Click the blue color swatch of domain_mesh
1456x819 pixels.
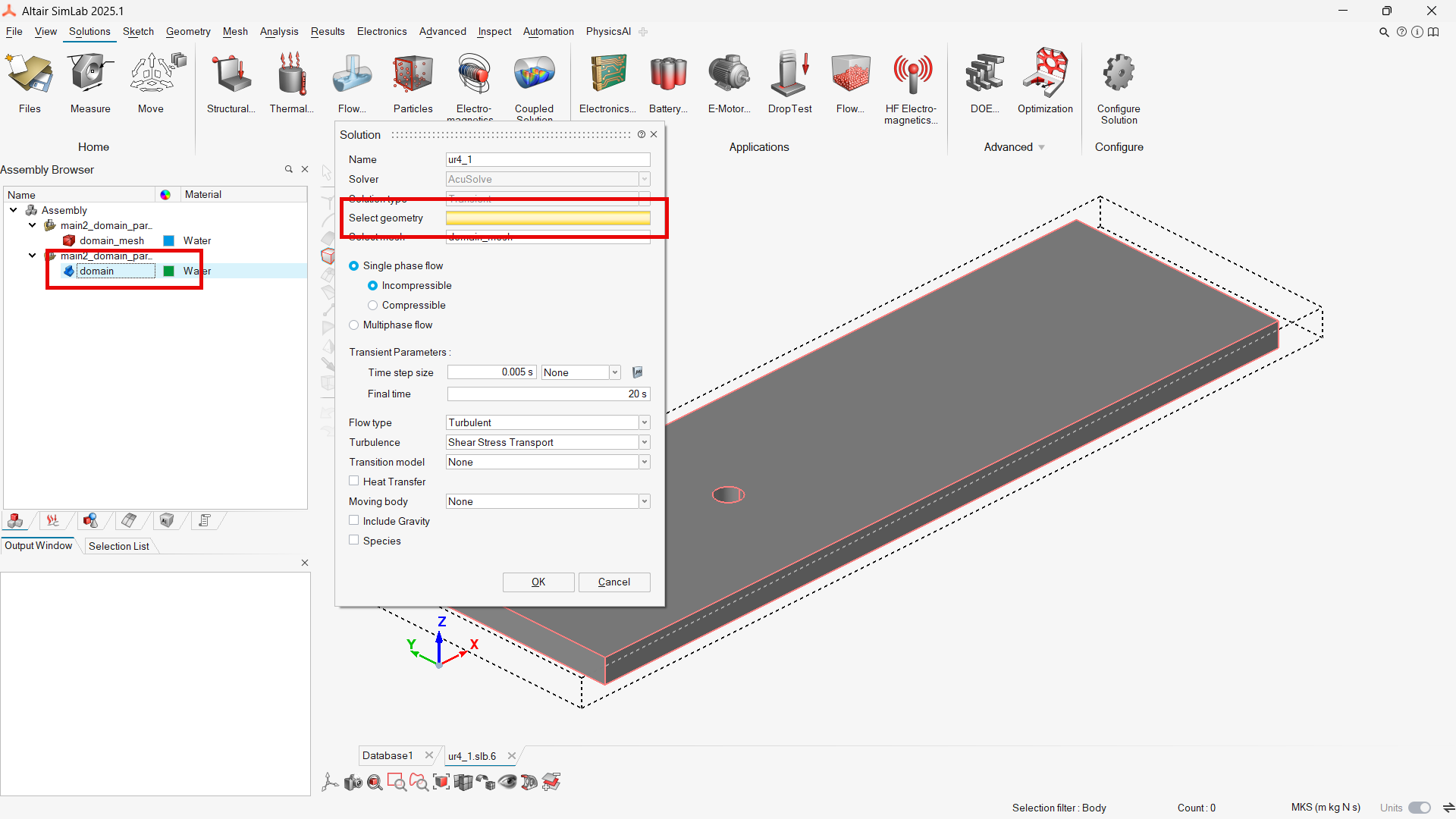(x=168, y=240)
